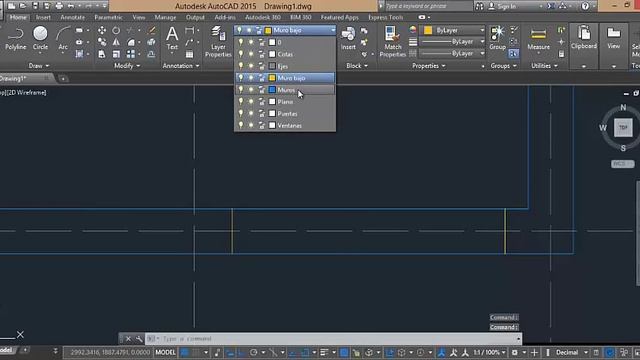The image size is (640, 360).
Task: Open the Express Tools ribbon tab
Action: point(386,18)
